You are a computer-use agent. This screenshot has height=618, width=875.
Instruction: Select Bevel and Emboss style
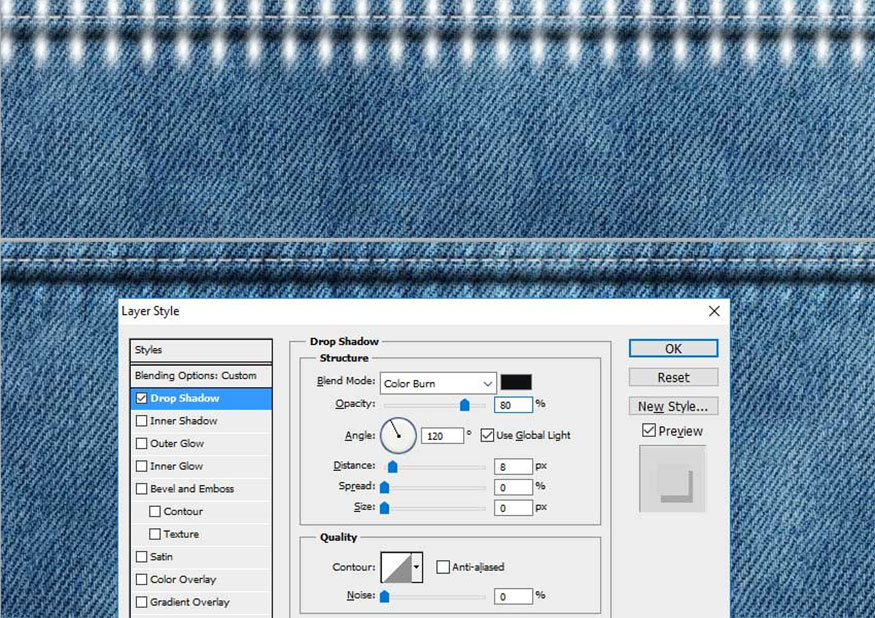(192, 489)
